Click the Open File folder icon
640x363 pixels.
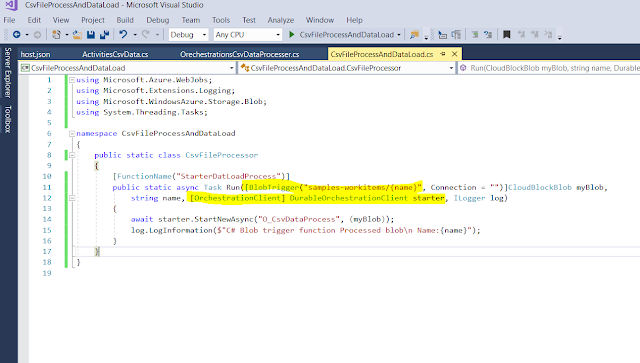click(77, 35)
